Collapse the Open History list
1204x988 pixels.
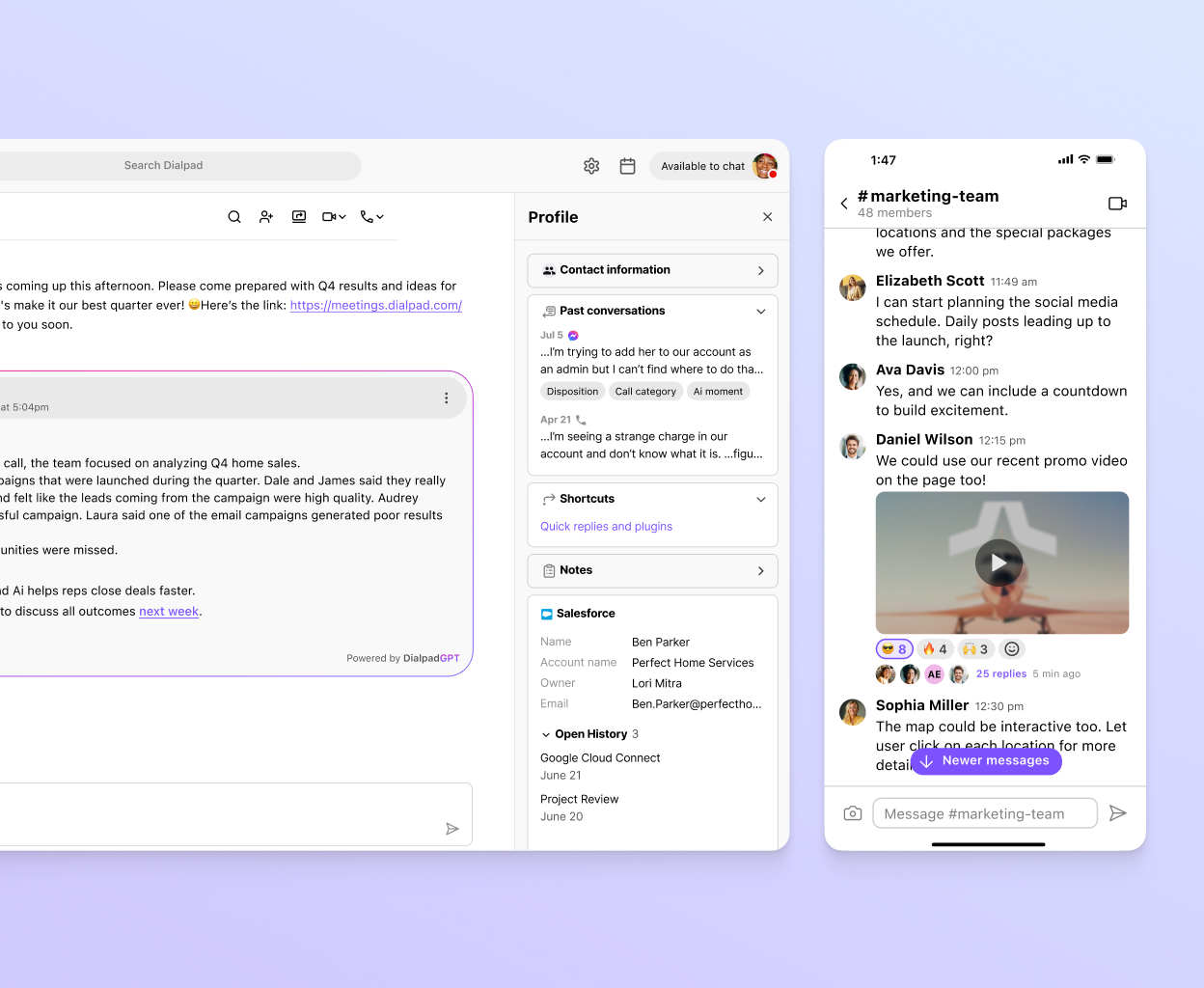tap(545, 733)
